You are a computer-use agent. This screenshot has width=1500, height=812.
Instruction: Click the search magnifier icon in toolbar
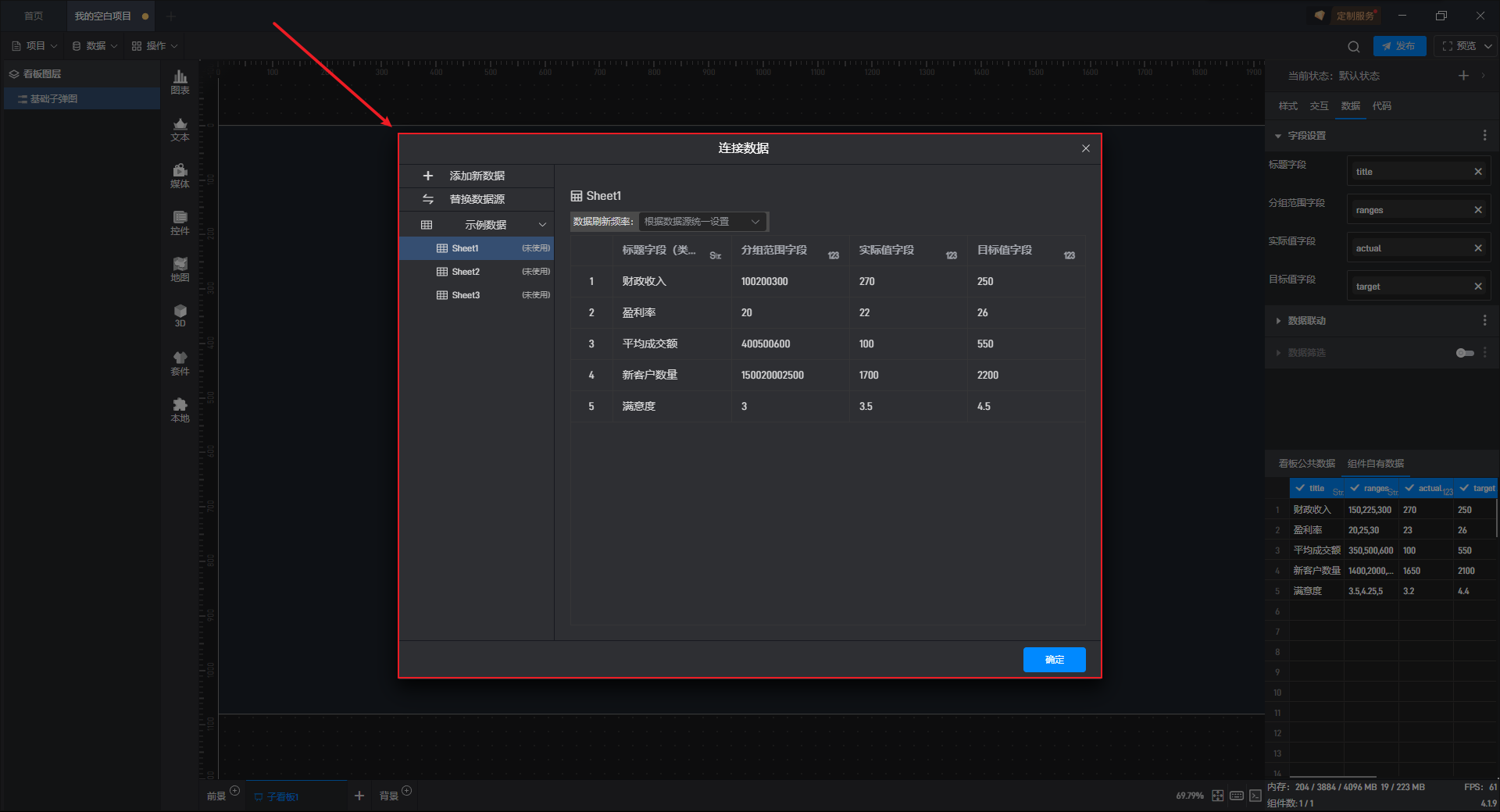coord(1353,46)
